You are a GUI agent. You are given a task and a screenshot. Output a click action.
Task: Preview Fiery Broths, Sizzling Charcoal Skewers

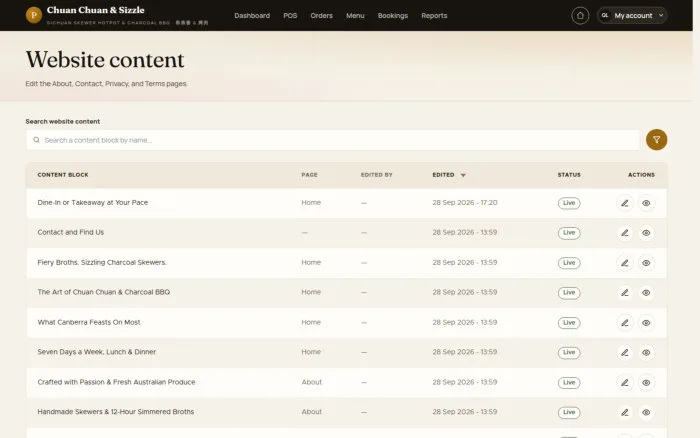[x=646, y=263]
